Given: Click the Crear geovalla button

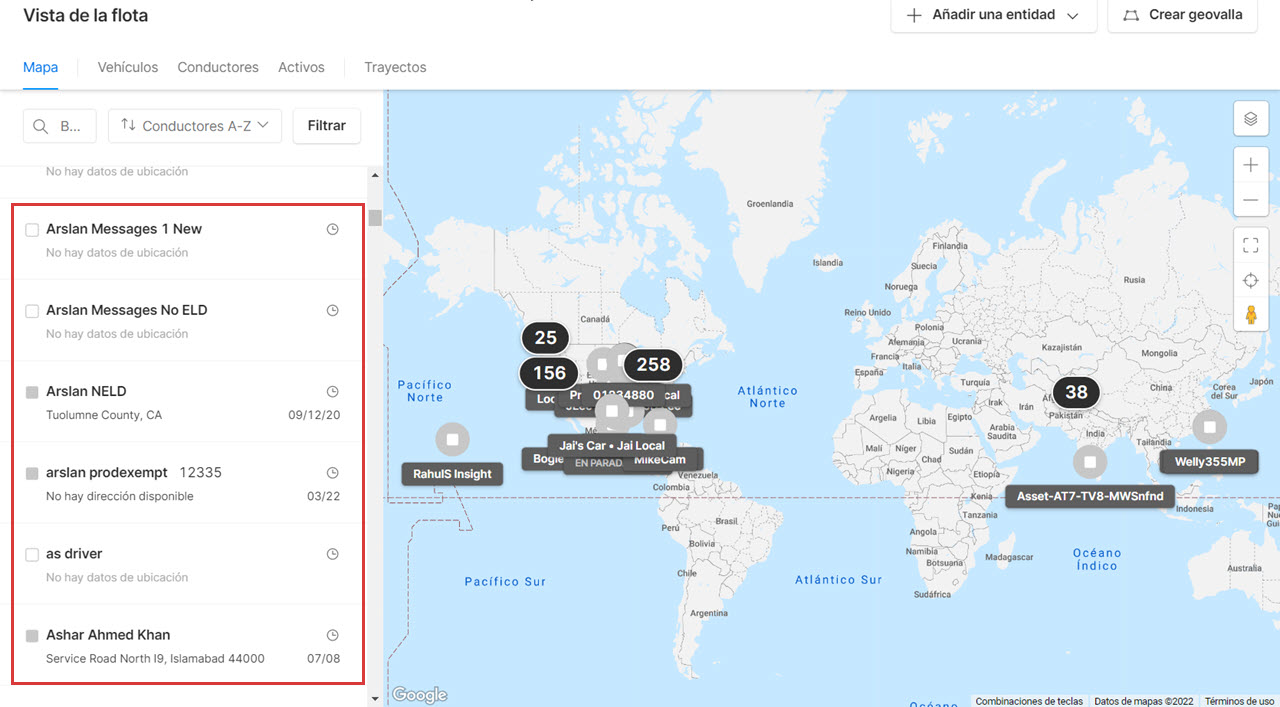Looking at the screenshot, I should coord(1182,15).
